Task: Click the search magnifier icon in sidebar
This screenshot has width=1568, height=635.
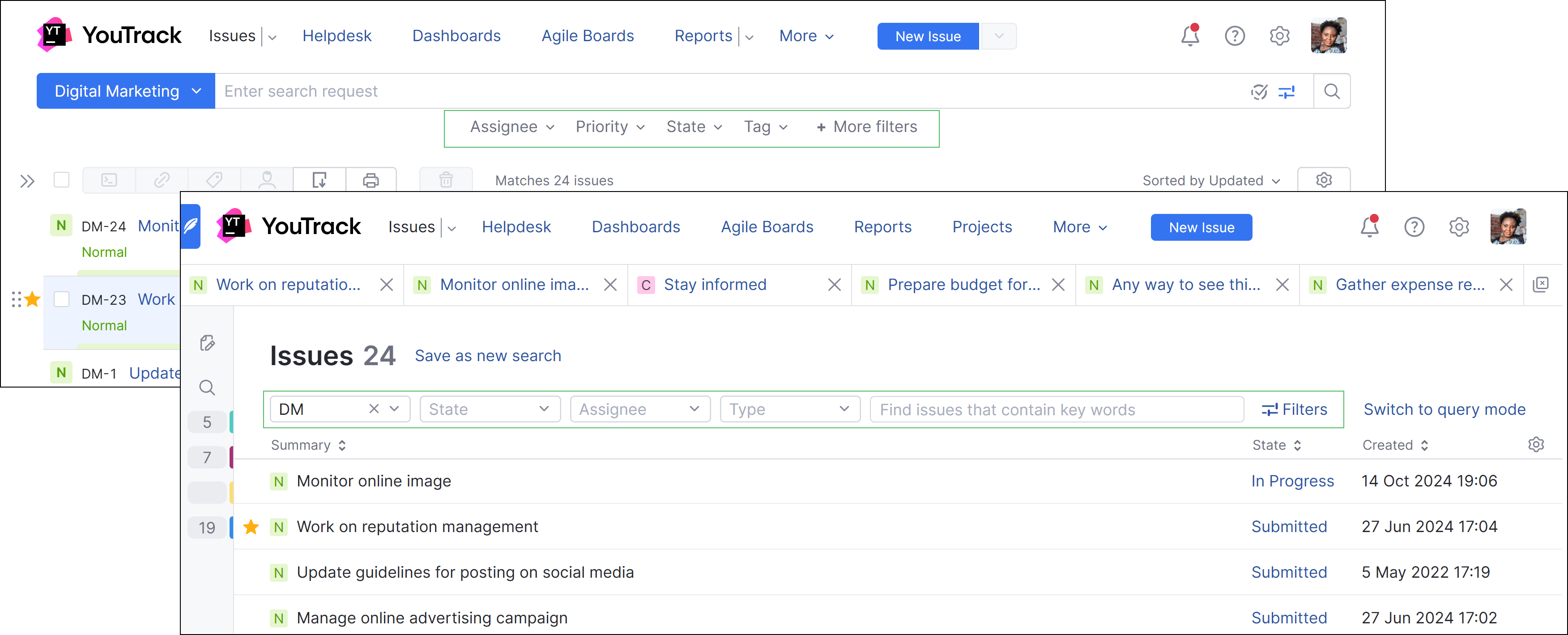Action: [207, 388]
